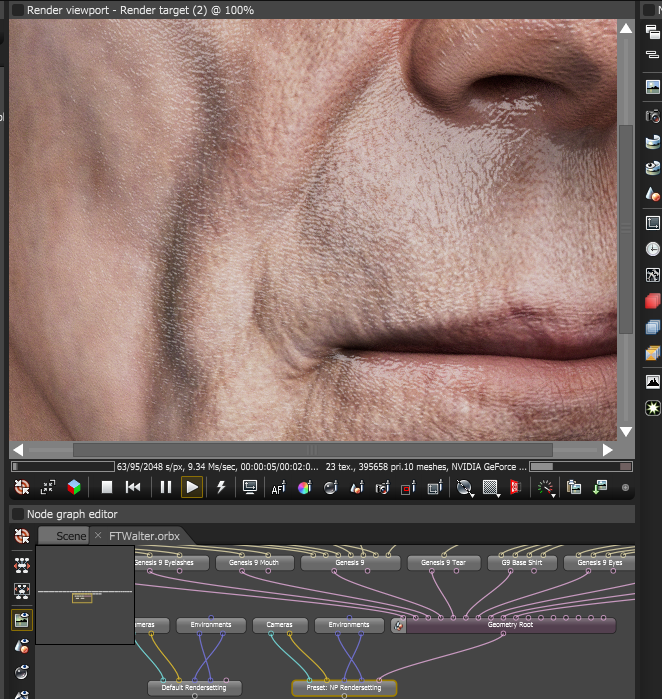The height and width of the screenshot is (699, 662).
Task: Select the Genesis 9 Tear node
Action: pyautogui.click(x=444, y=563)
